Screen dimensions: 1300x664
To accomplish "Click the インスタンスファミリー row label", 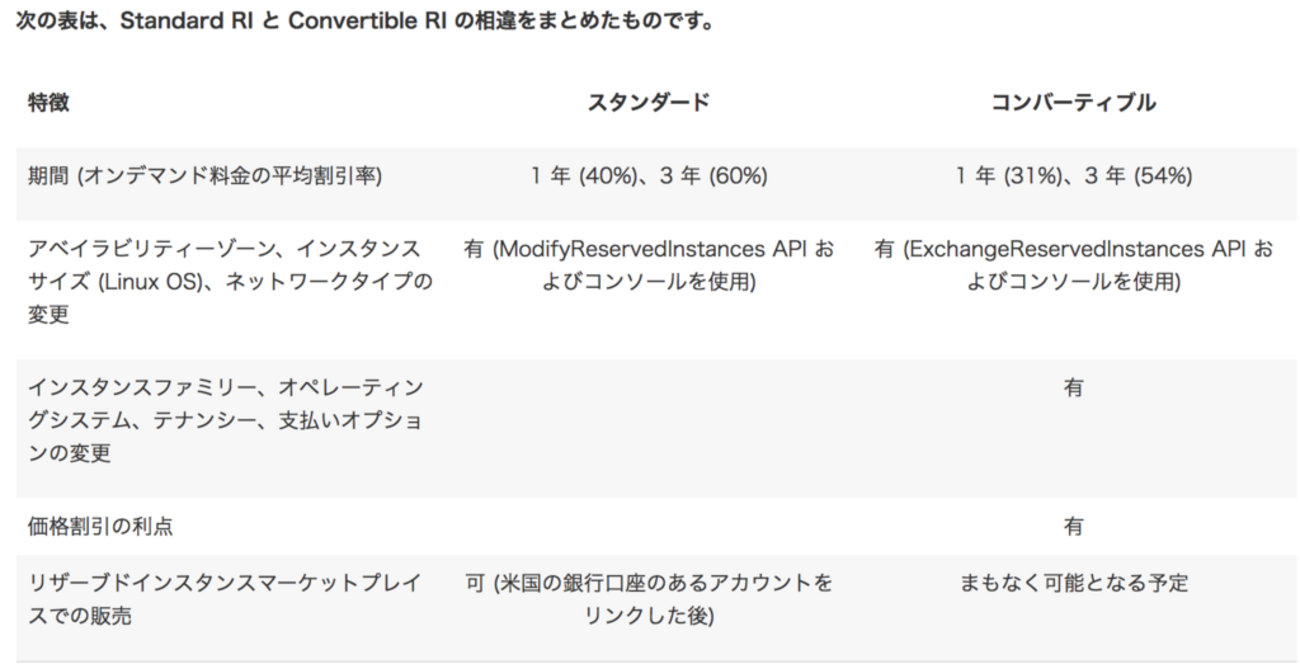I will coord(225,420).
